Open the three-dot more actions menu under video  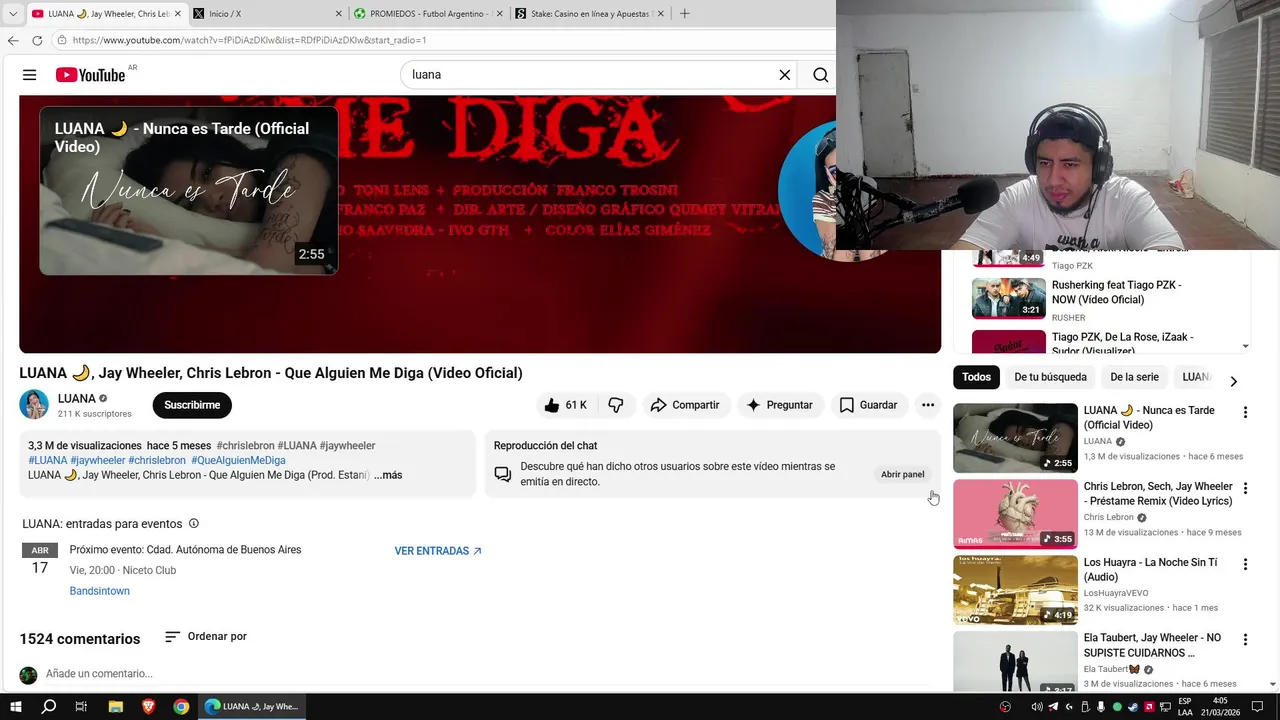(x=928, y=405)
